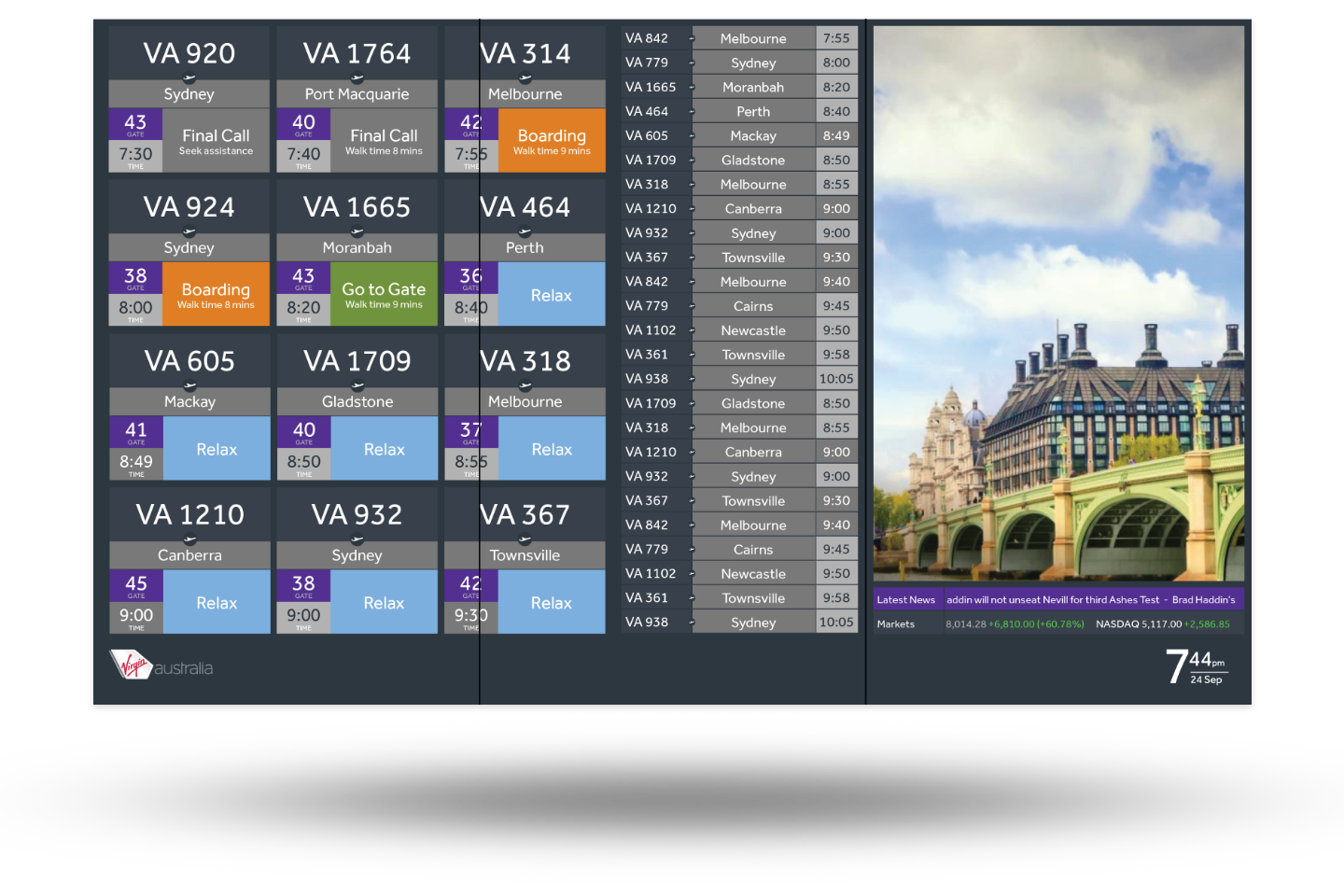
Task: Click the small plane icon in the Mackay row
Action: 692,136
